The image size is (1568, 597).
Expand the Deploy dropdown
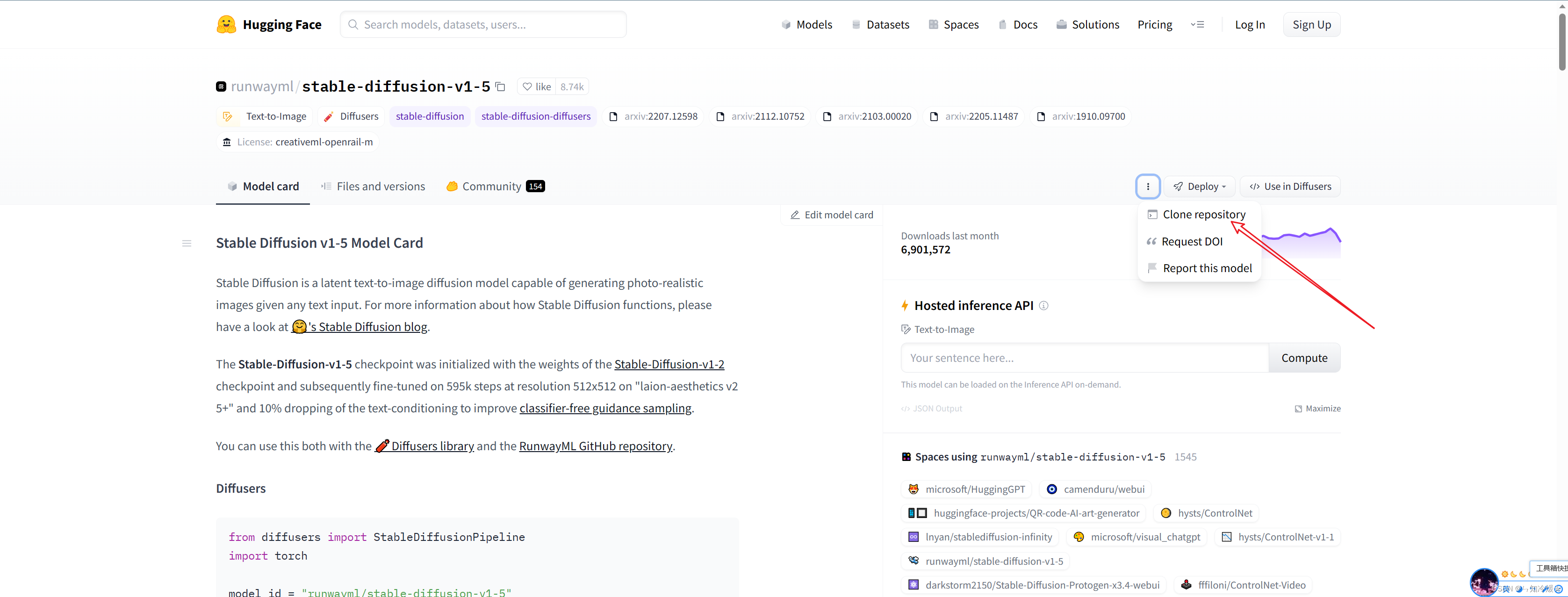click(1200, 186)
